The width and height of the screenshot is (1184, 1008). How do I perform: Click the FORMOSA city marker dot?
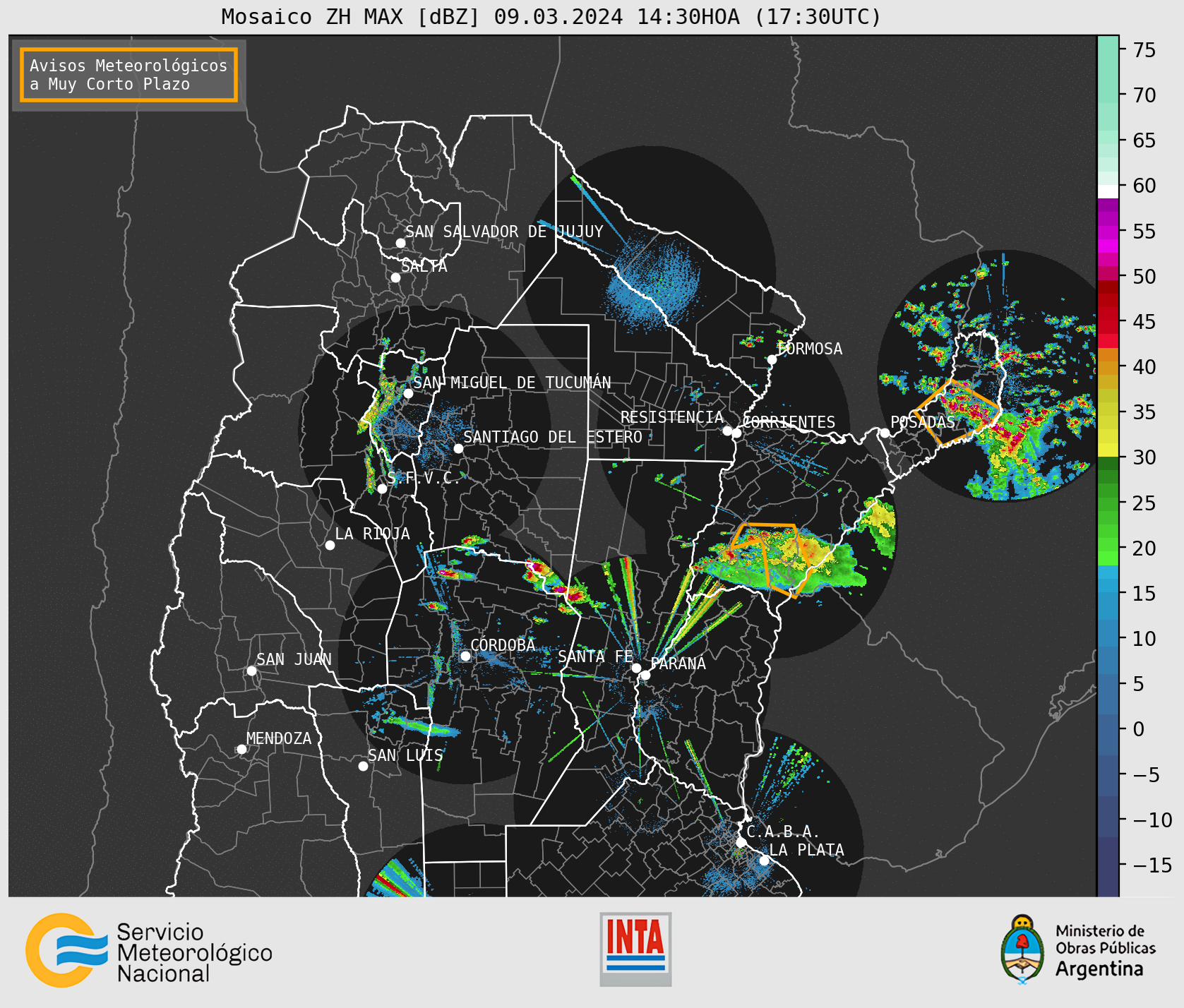[x=772, y=359]
